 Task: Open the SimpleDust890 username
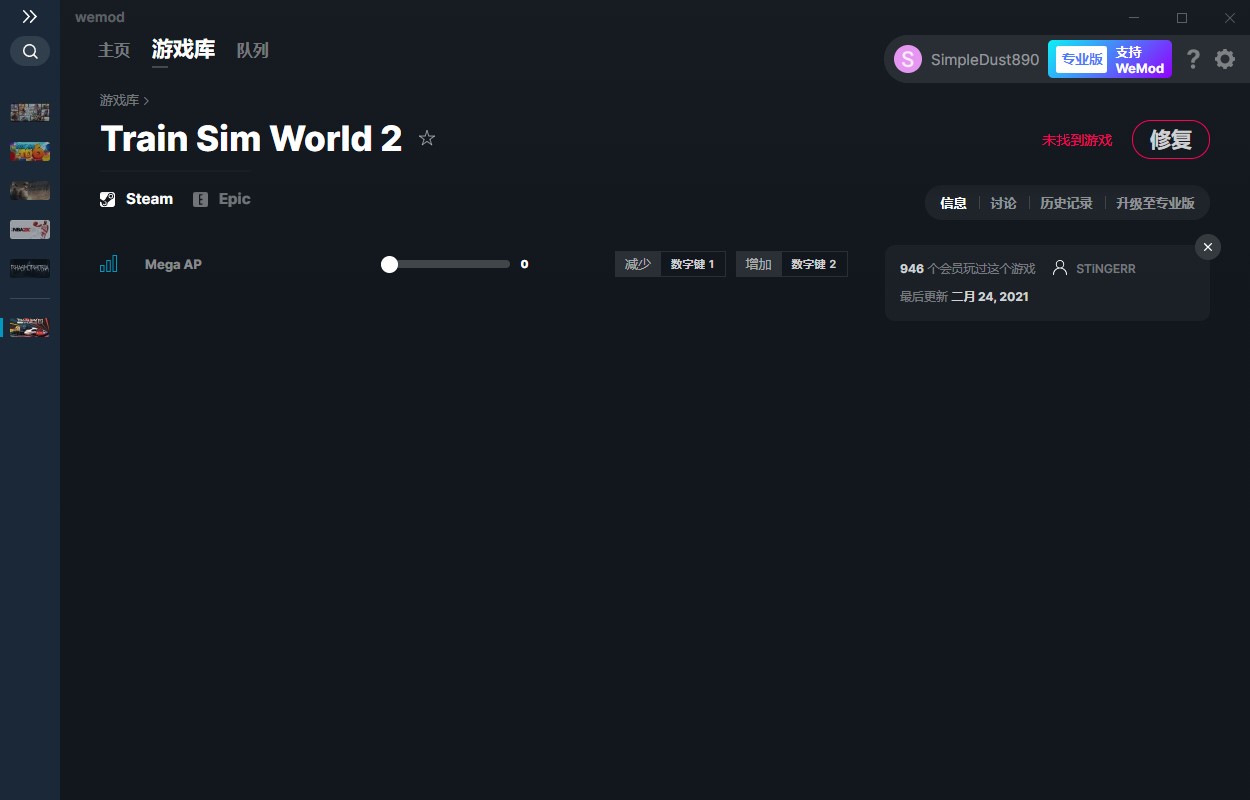click(985, 59)
